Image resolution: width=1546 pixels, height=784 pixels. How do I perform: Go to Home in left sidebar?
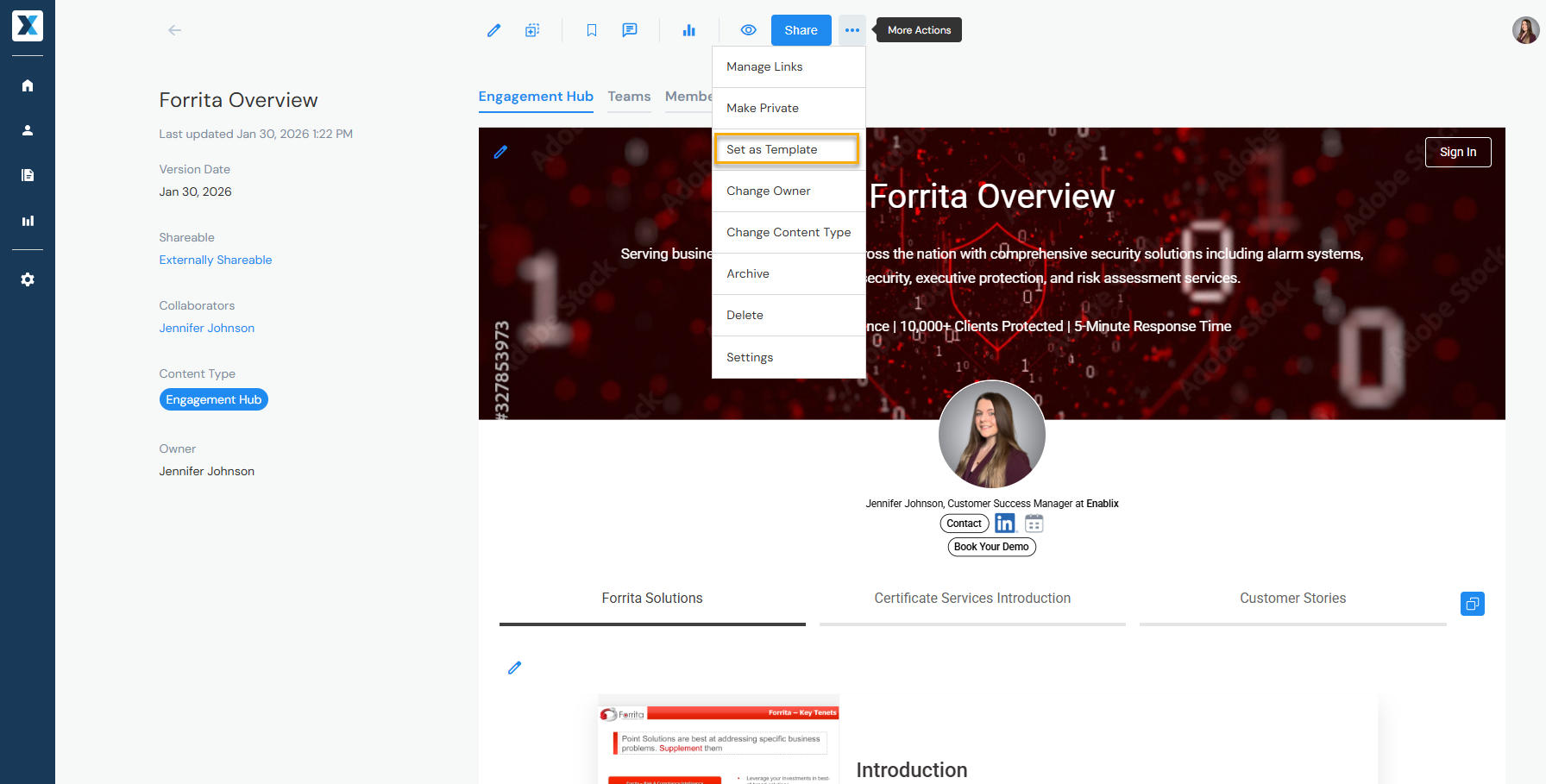click(x=28, y=85)
